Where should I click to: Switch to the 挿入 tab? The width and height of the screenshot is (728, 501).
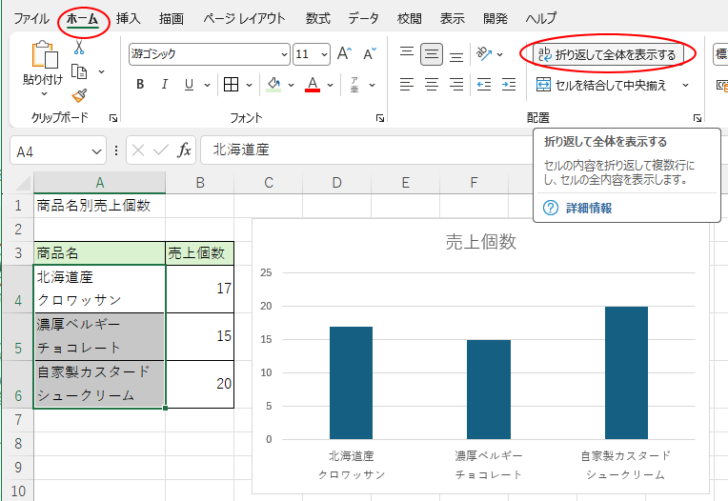point(128,19)
